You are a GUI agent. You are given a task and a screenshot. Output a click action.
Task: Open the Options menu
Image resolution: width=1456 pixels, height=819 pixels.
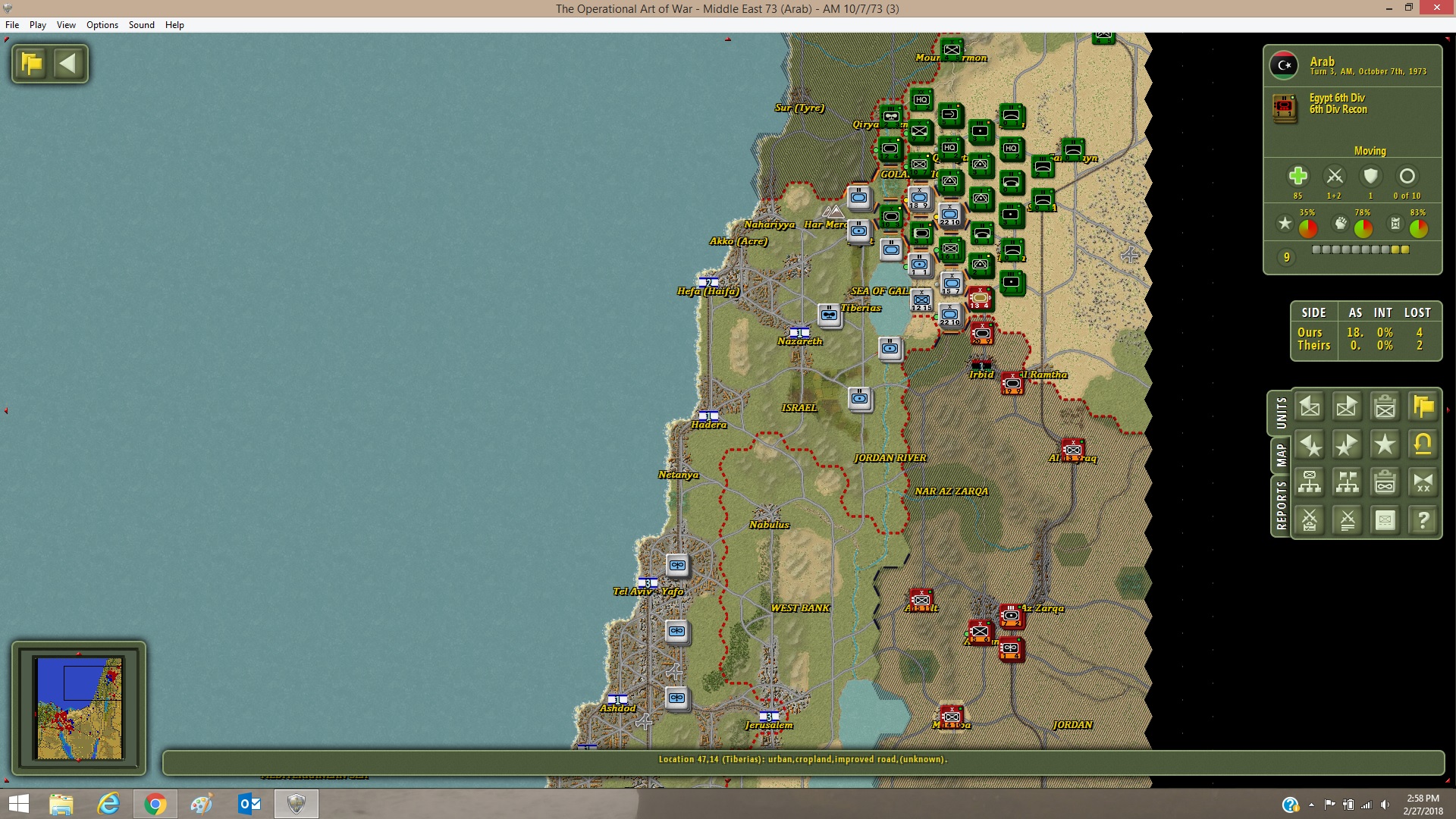102,25
